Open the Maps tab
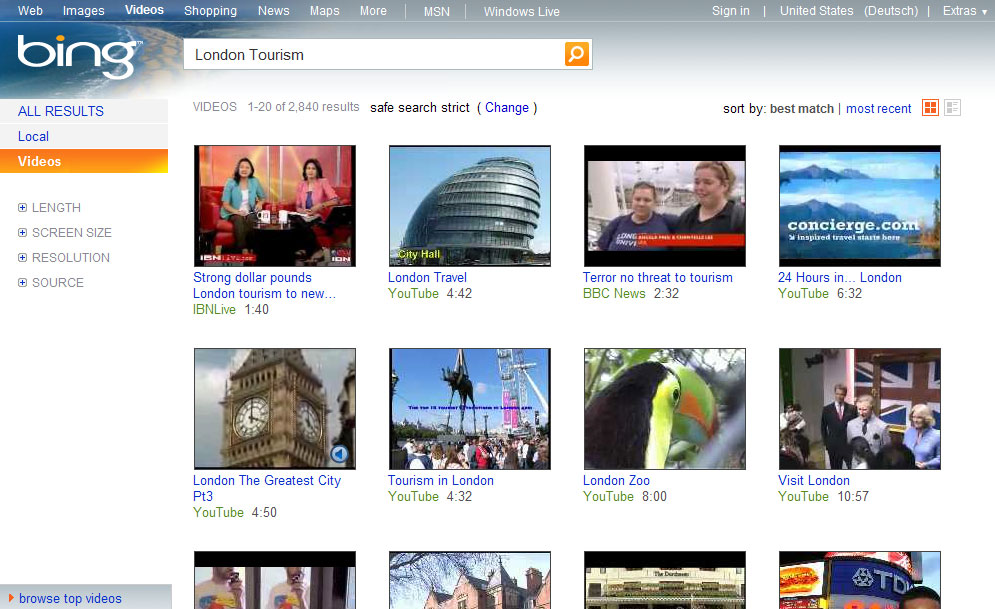This screenshot has width=995, height=609. pyautogui.click(x=324, y=11)
